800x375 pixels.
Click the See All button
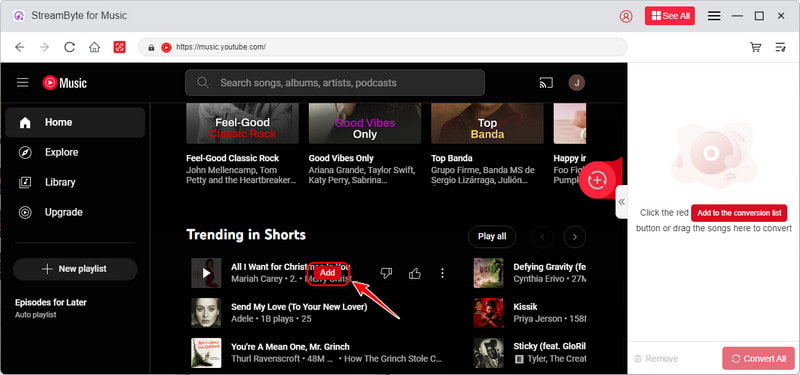670,16
